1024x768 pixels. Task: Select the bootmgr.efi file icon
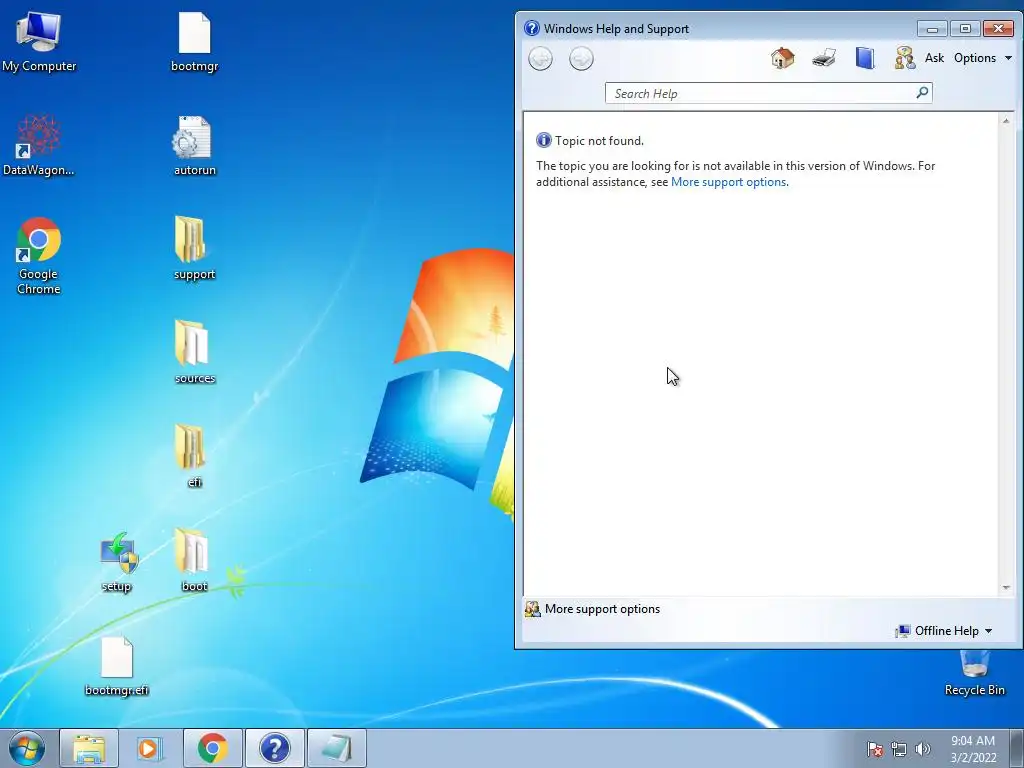[117, 666]
